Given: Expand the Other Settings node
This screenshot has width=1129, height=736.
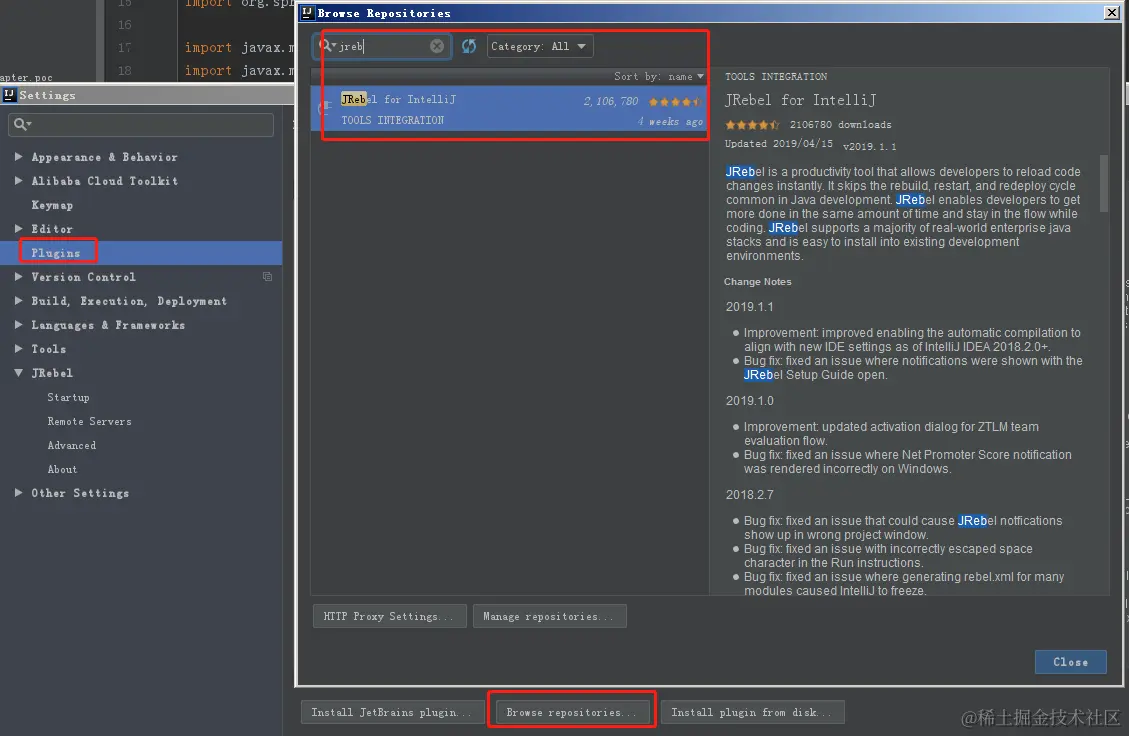Looking at the screenshot, I should [x=19, y=493].
